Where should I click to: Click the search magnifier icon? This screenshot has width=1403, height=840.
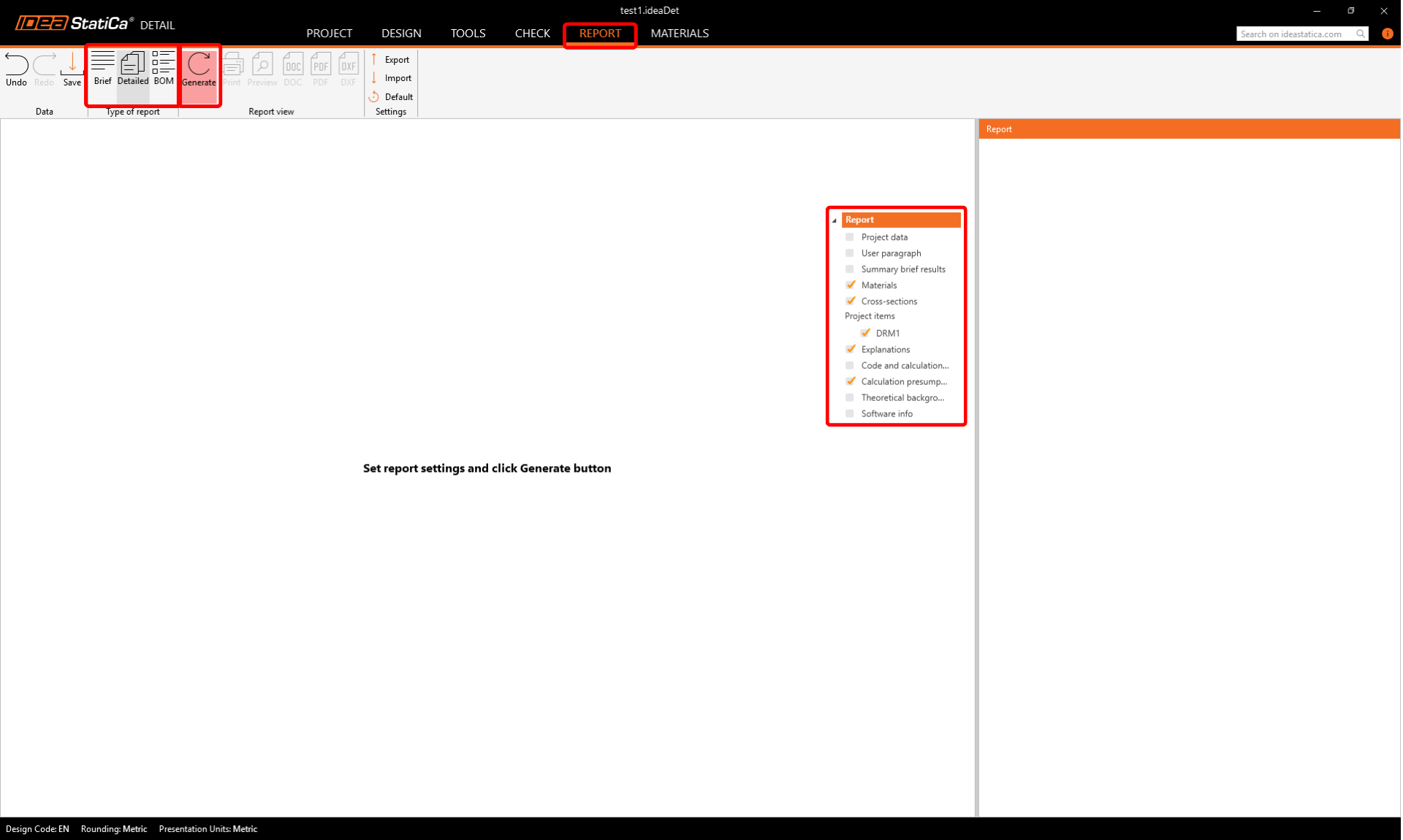coord(1360,34)
